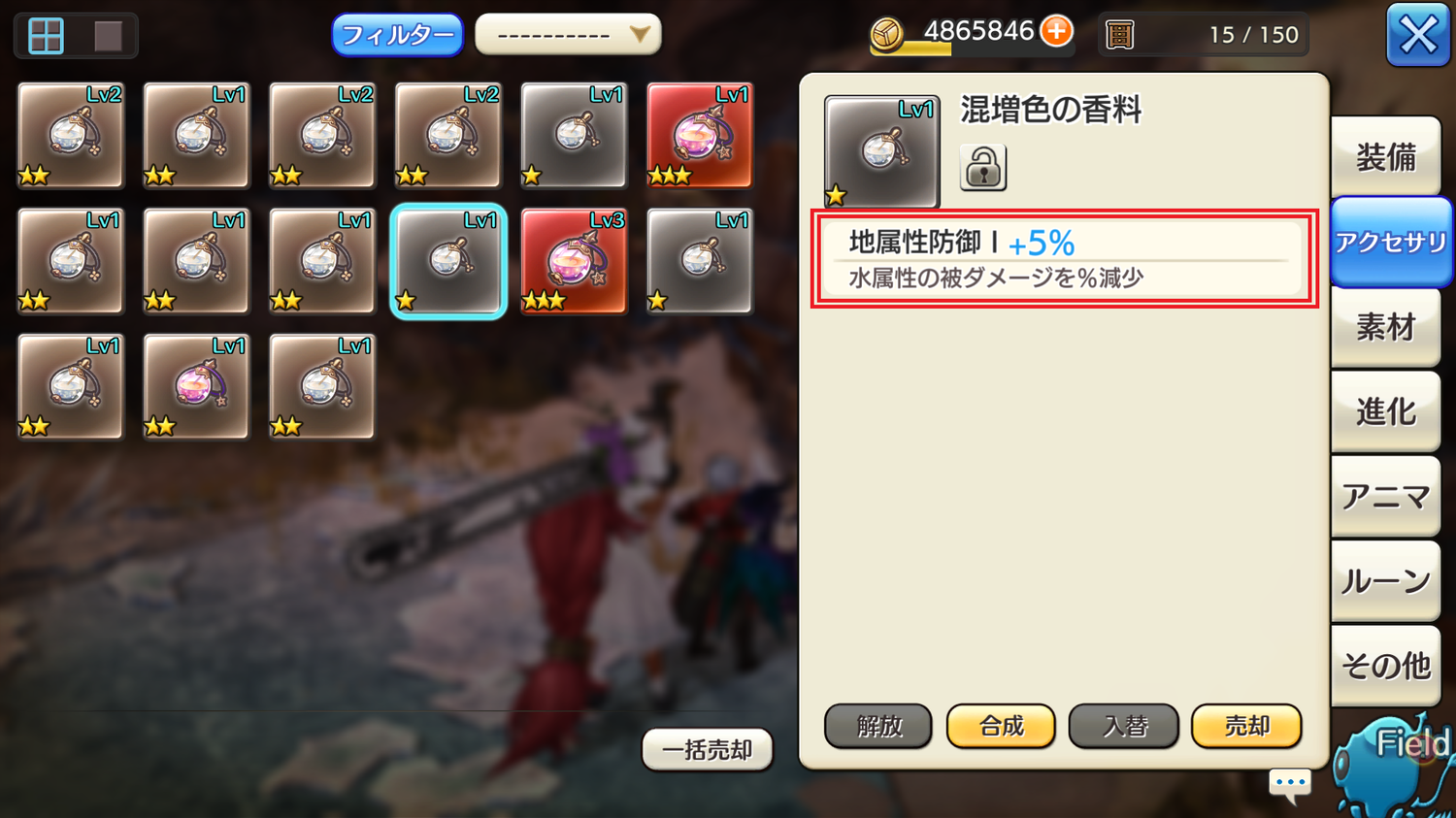The height and width of the screenshot is (818, 1456).
Task: Click the inventory capacity box icon
Action: [1119, 35]
